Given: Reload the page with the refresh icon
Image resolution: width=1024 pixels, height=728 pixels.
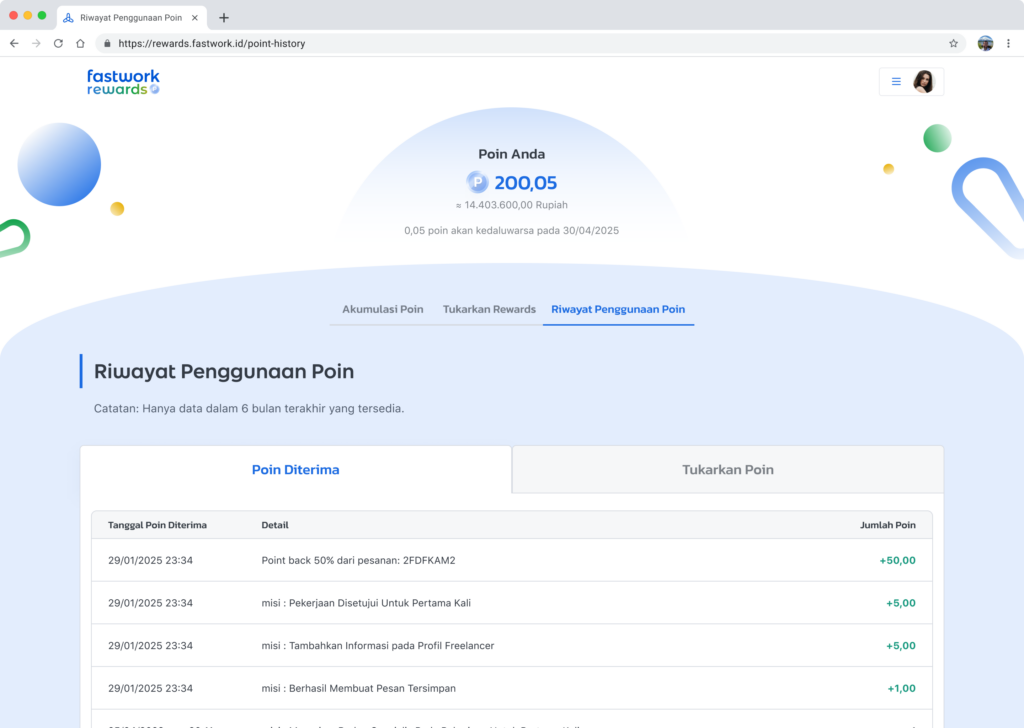Looking at the screenshot, I should [x=58, y=43].
